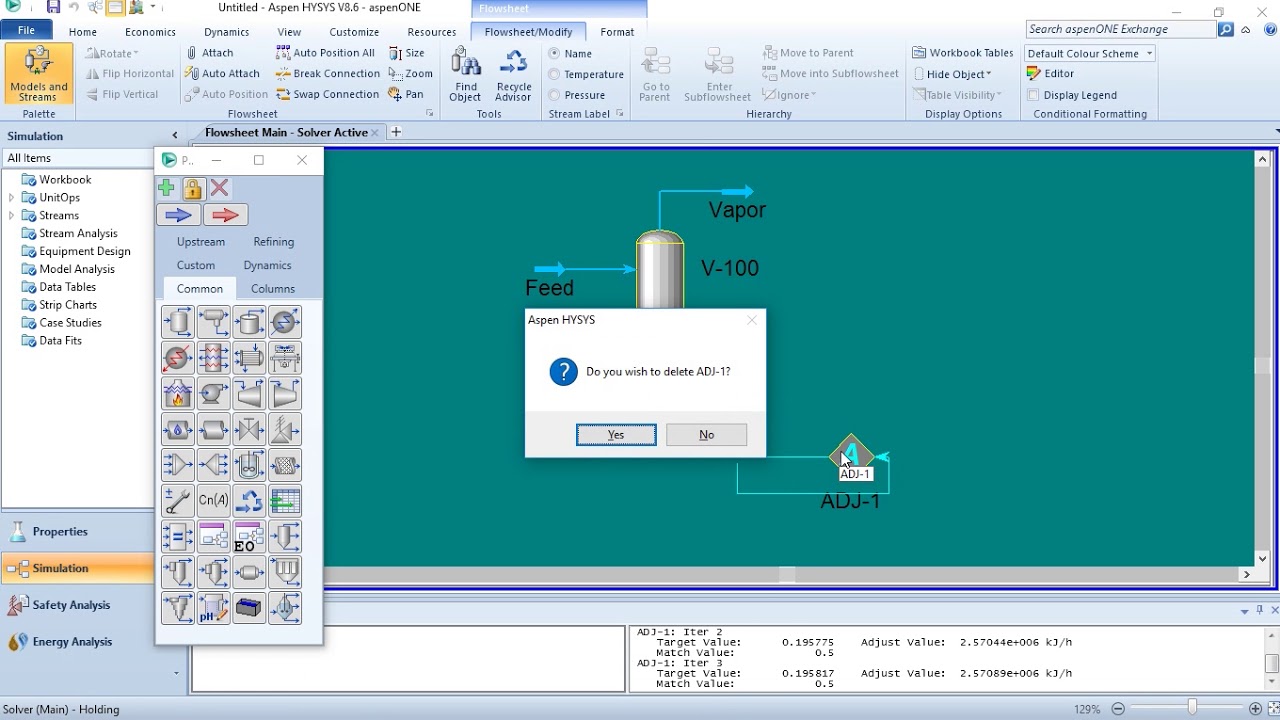Select the Swap Connection tool
Image resolution: width=1280 pixels, height=720 pixels.
(x=328, y=94)
